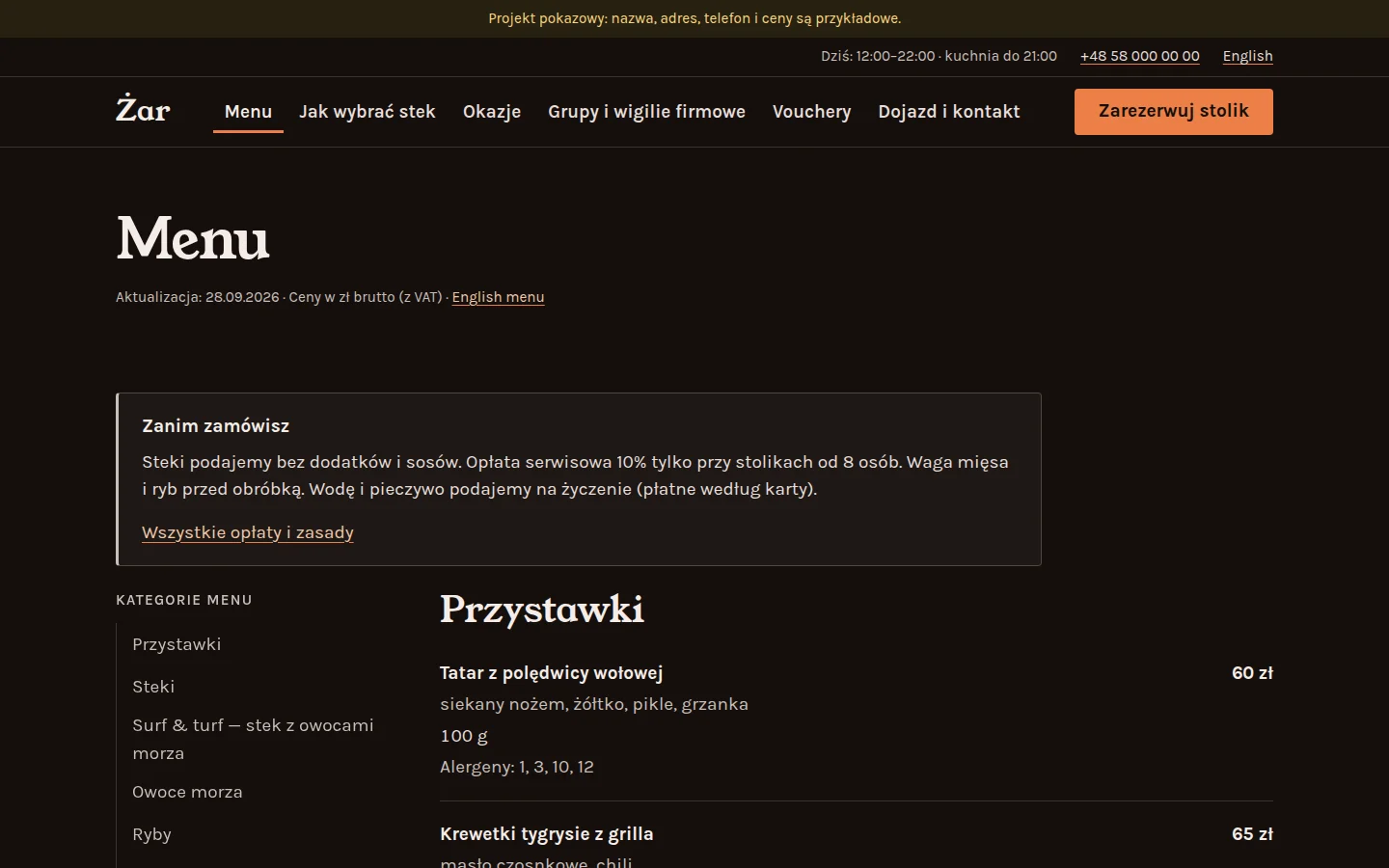The height and width of the screenshot is (868, 1389).
Task: Click the Aktualizacja: 28.09.2026 text
Action: tap(198, 297)
